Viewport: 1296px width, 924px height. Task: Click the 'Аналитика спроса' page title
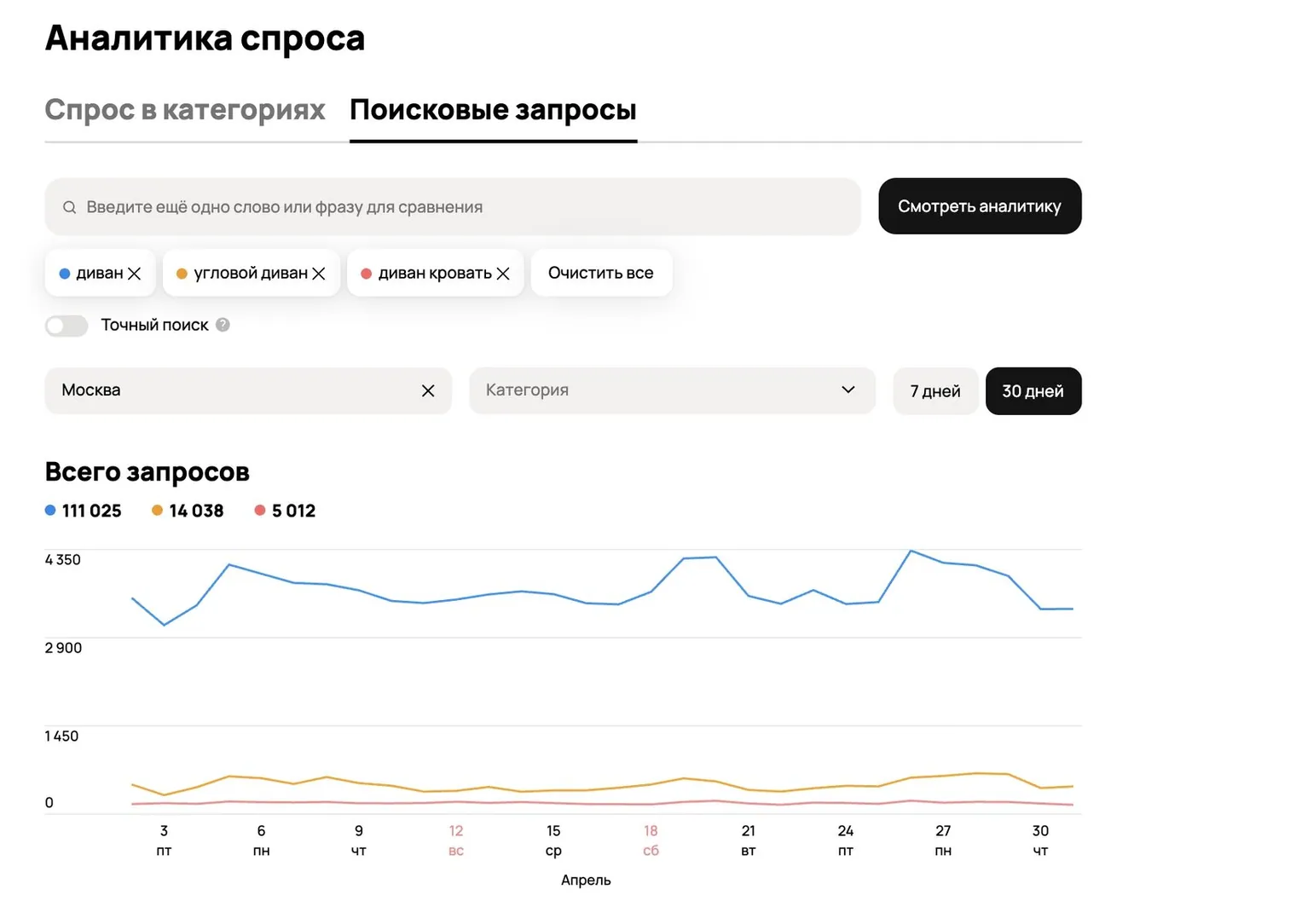(x=205, y=38)
